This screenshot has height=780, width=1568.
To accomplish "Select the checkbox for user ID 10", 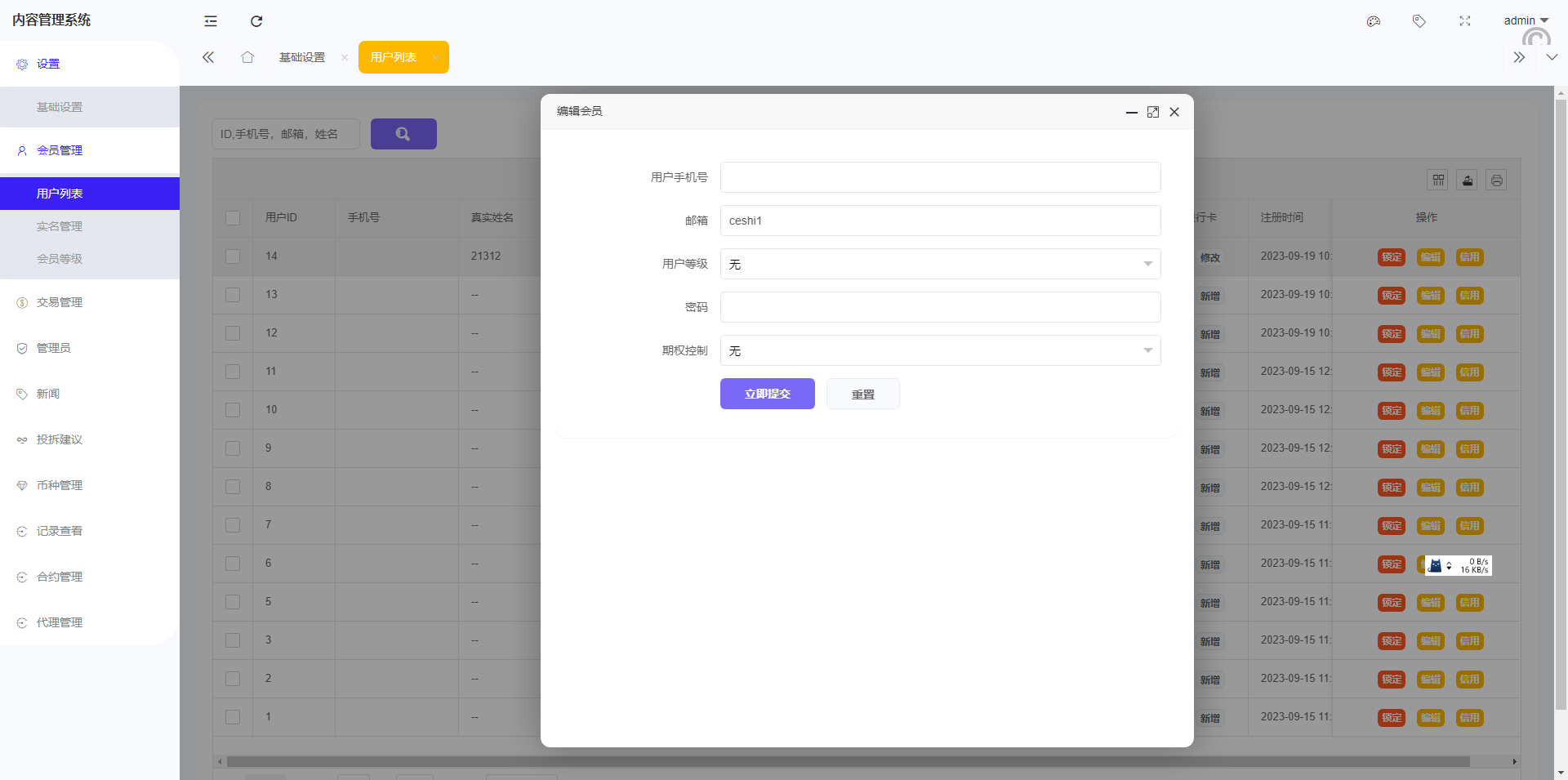I will [233, 410].
